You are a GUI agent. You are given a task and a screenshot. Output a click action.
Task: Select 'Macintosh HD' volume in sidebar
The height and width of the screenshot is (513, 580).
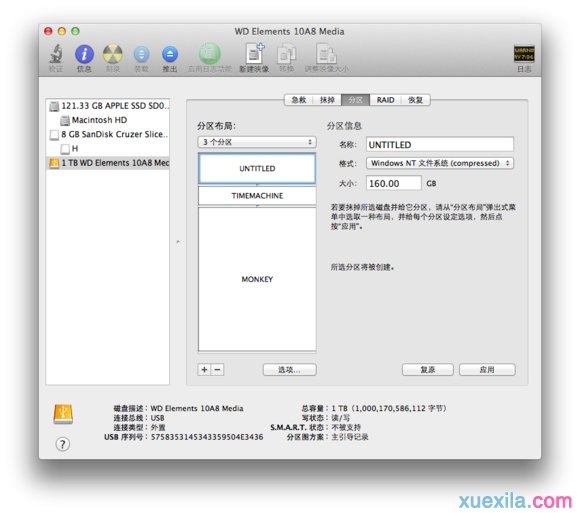pyautogui.click(x=108, y=120)
